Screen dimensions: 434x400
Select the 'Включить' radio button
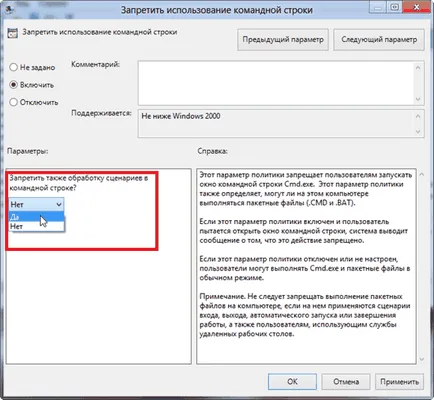(x=13, y=85)
